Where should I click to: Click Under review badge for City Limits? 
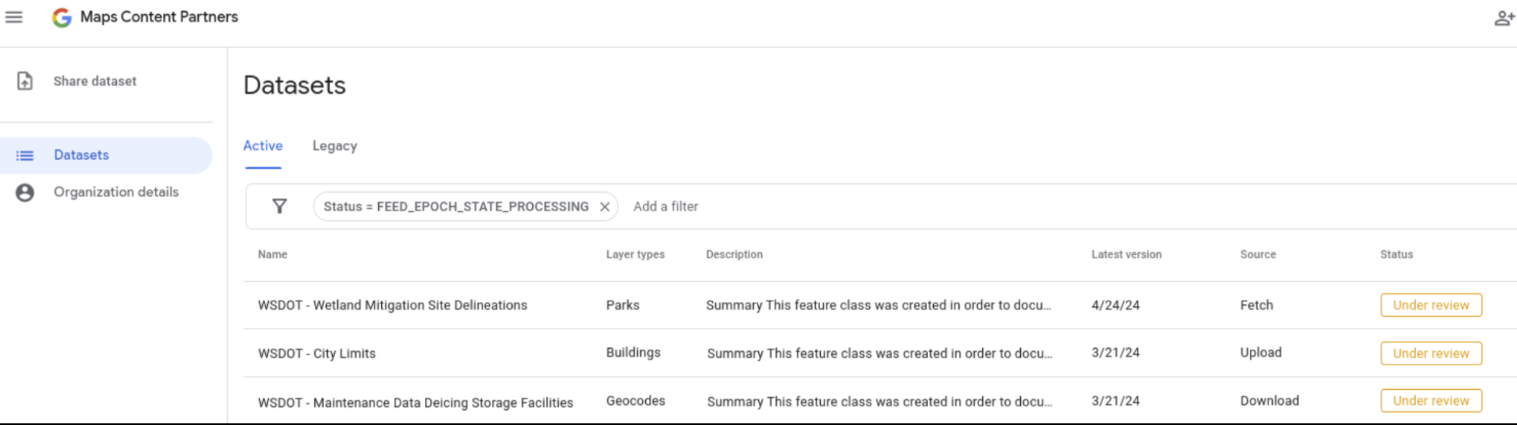click(1431, 353)
